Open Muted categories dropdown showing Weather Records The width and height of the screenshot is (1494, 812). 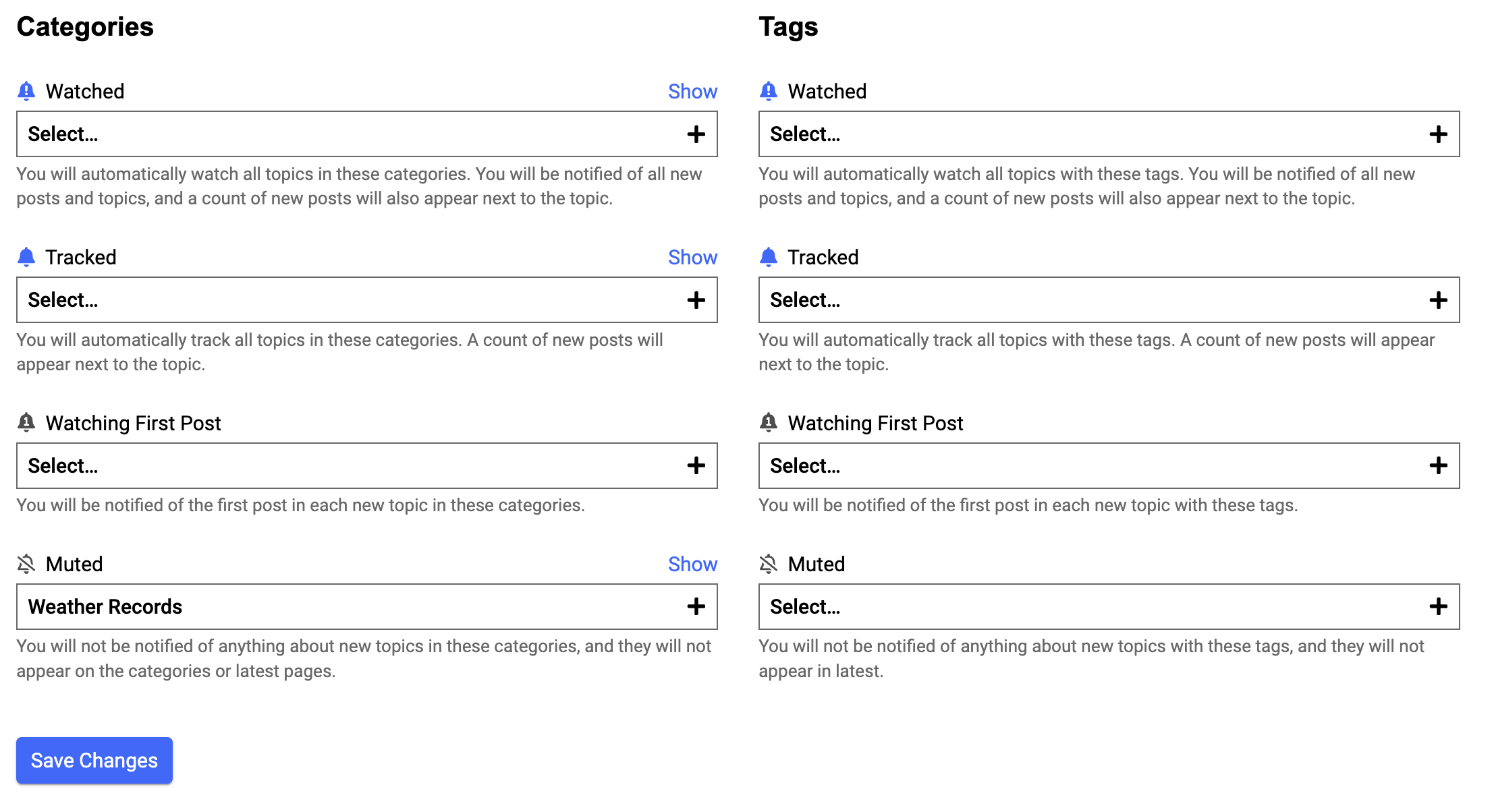[x=367, y=607]
